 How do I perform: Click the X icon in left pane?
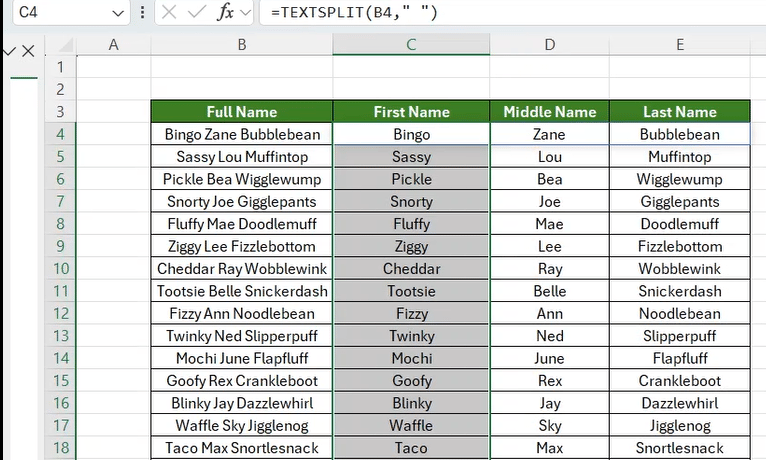click(x=28, y=51)
